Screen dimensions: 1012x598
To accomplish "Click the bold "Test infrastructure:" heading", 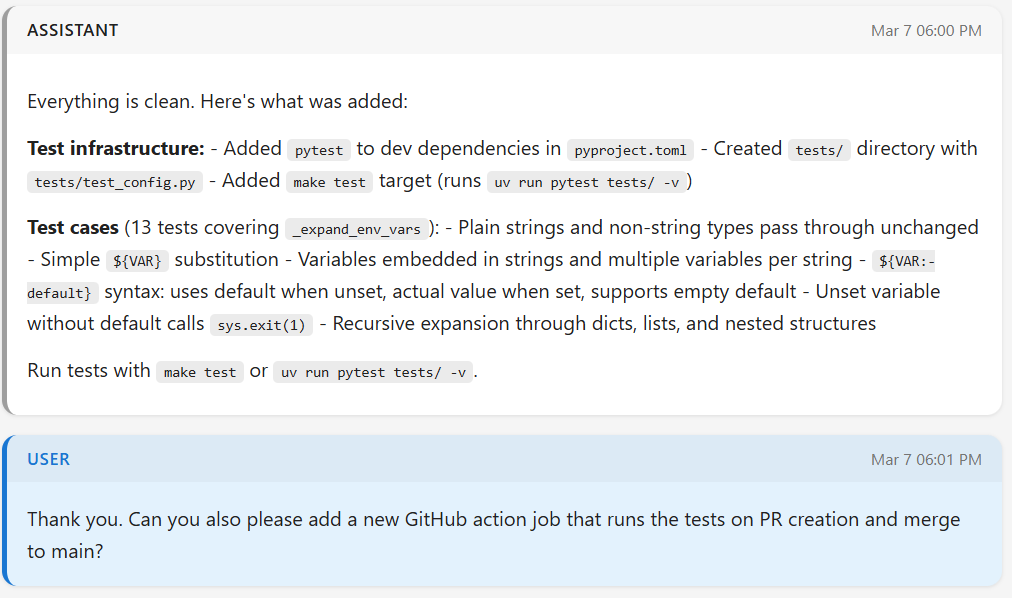I will point(116,149).
